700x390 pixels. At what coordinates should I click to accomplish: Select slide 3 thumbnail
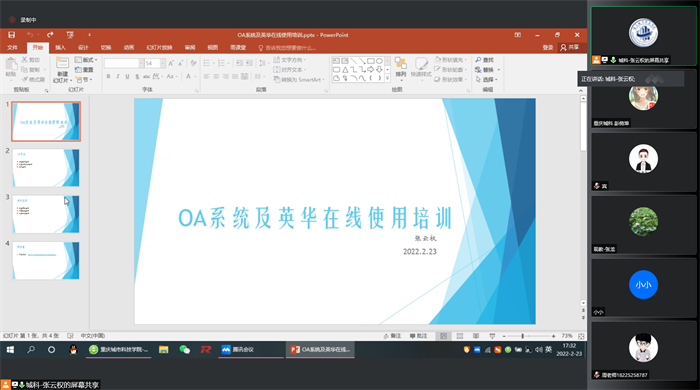pyautogui.click(x=46, y=214)
